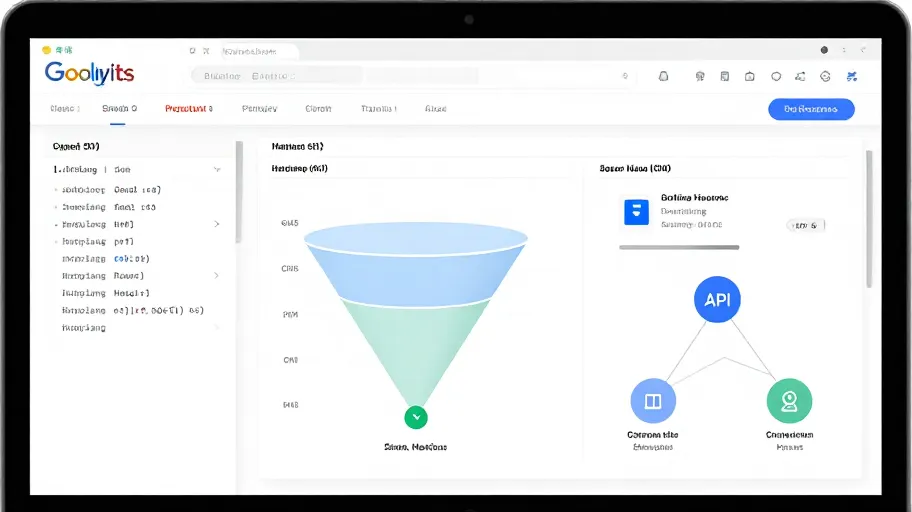The width and height of the screenshot is (912, 512).
Task: Select the longest row containing red characters
Action: click(x=137, y=310)
